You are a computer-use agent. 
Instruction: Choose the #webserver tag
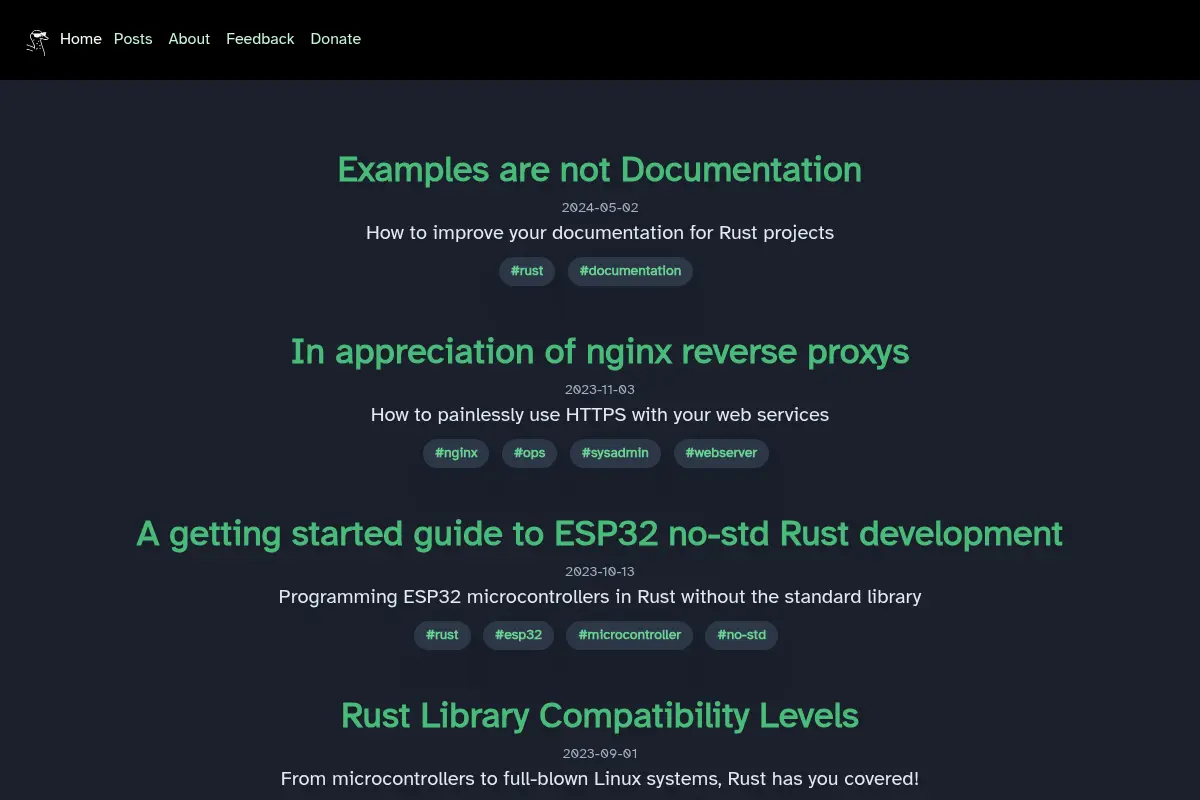pos(721,453)
